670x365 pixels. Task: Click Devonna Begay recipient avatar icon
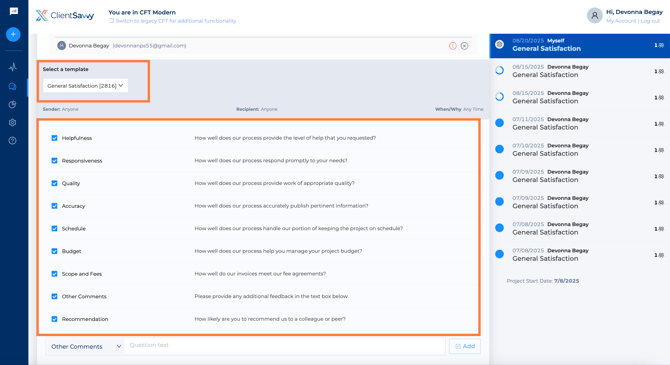62,45
